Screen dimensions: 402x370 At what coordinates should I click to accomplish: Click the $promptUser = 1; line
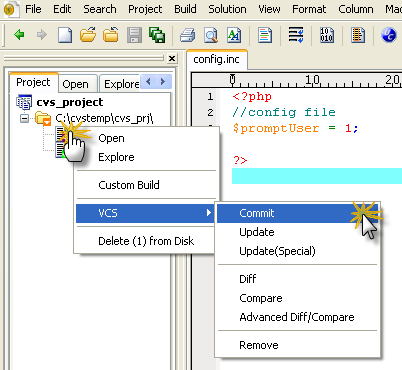pos(295,128)
